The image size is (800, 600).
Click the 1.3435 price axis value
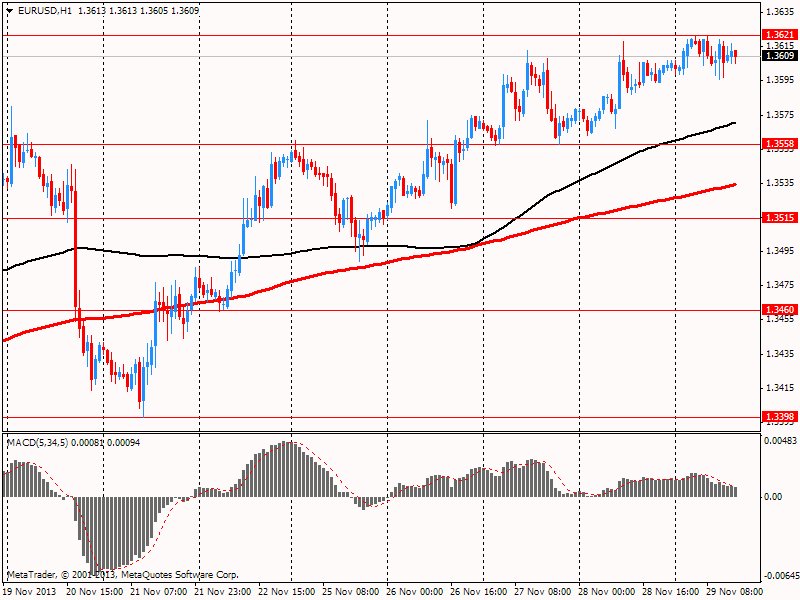tap(780, 354)
